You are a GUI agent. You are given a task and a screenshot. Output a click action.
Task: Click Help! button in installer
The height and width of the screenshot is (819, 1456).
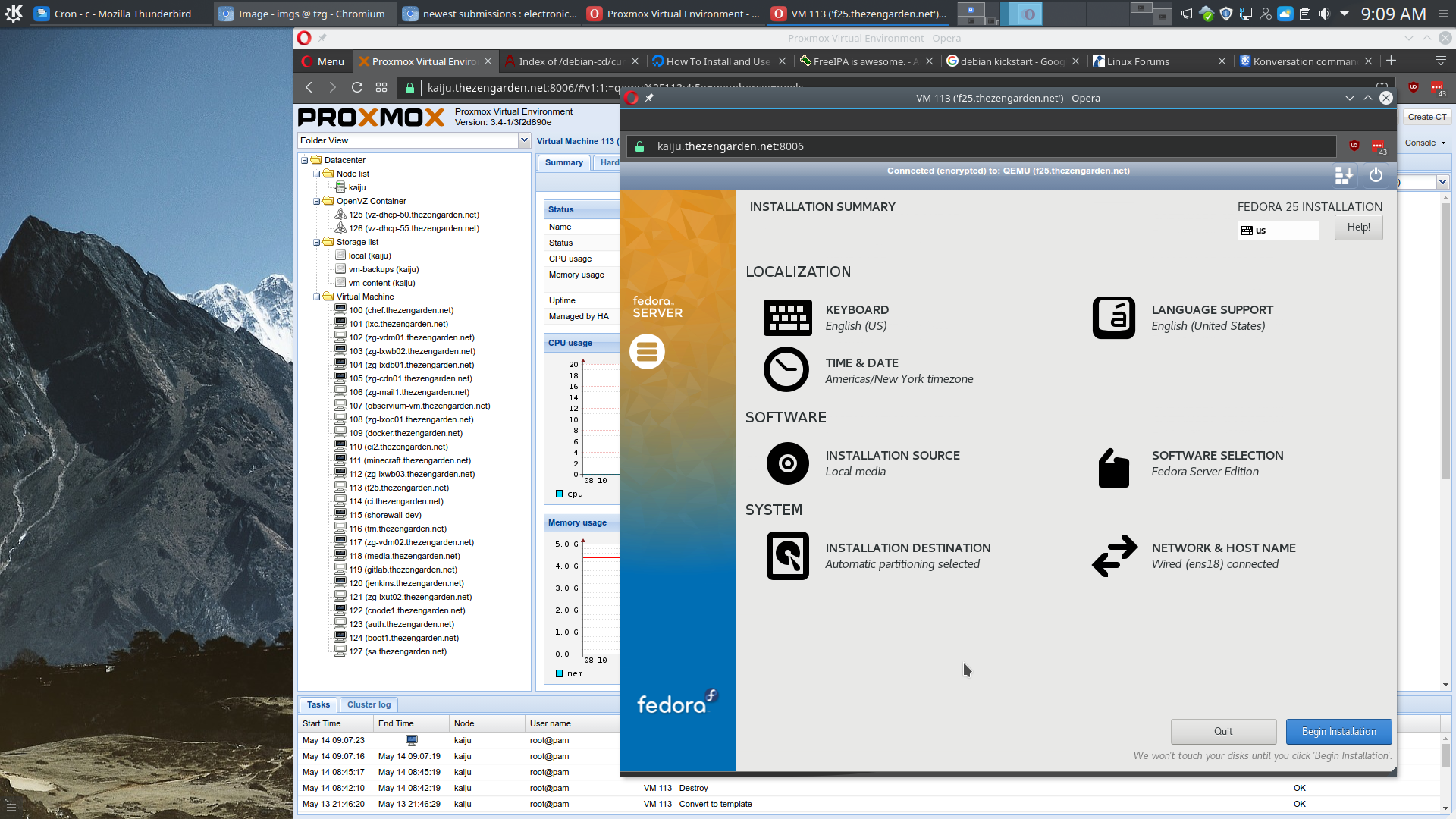pyautogui.click(x=1358, y=227)
